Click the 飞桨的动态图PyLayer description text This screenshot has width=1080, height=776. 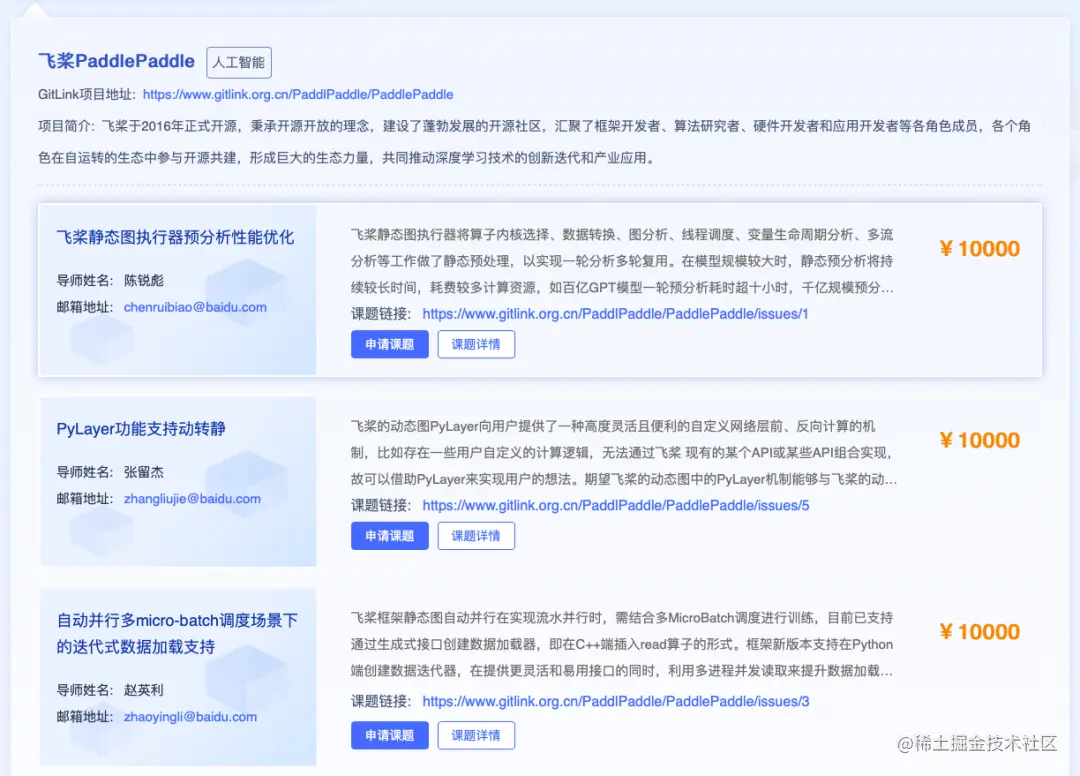click(x=624, y=452)
